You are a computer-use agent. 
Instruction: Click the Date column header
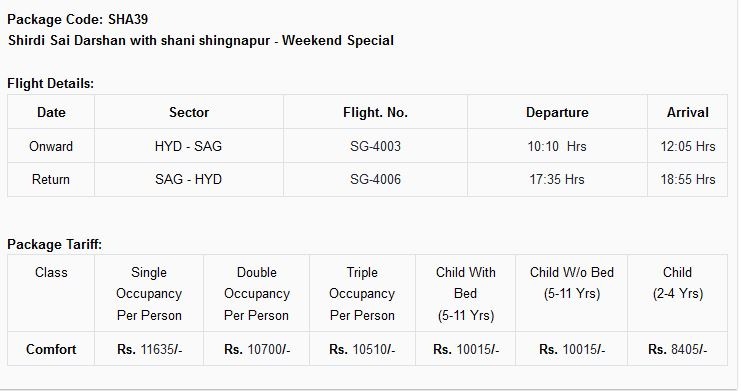click(x=51, y=112)
